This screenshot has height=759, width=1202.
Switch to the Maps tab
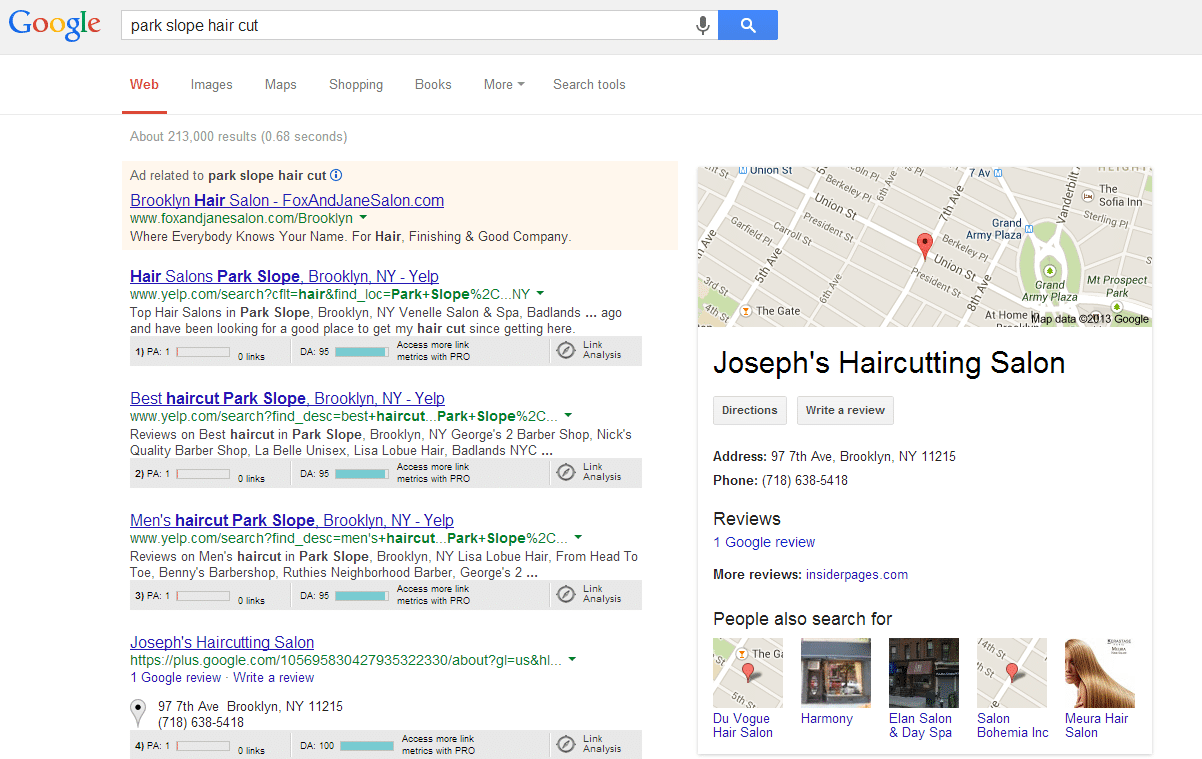coord(281,85)
